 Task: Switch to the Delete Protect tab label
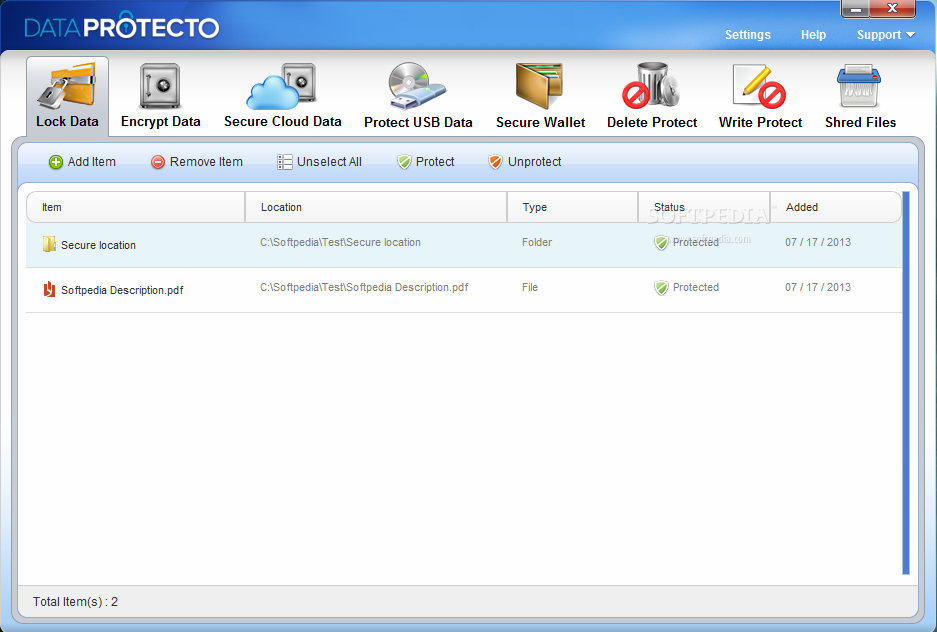click(652, 122)
